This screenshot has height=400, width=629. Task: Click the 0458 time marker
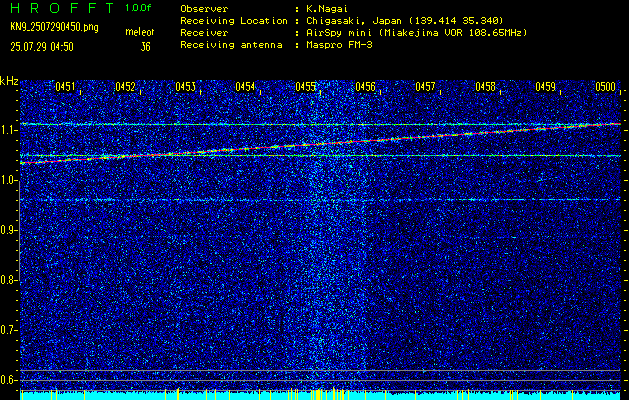point(485,87)
